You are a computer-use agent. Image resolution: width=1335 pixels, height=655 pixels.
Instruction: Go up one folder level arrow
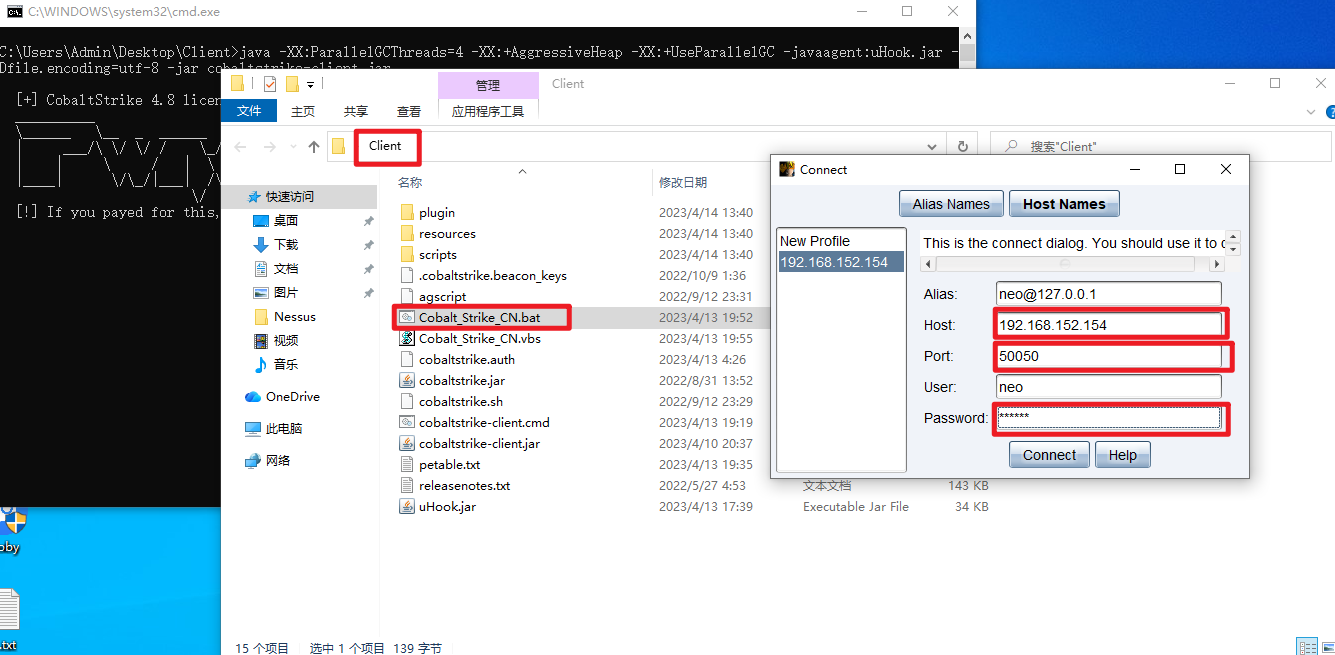[314, 146]
